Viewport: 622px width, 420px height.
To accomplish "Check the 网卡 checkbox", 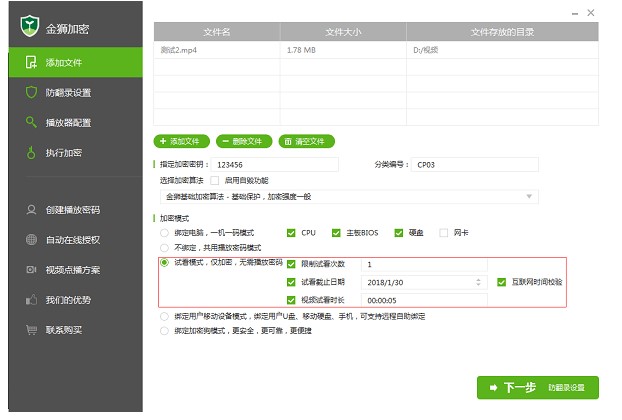I will [x=443, y=233].
